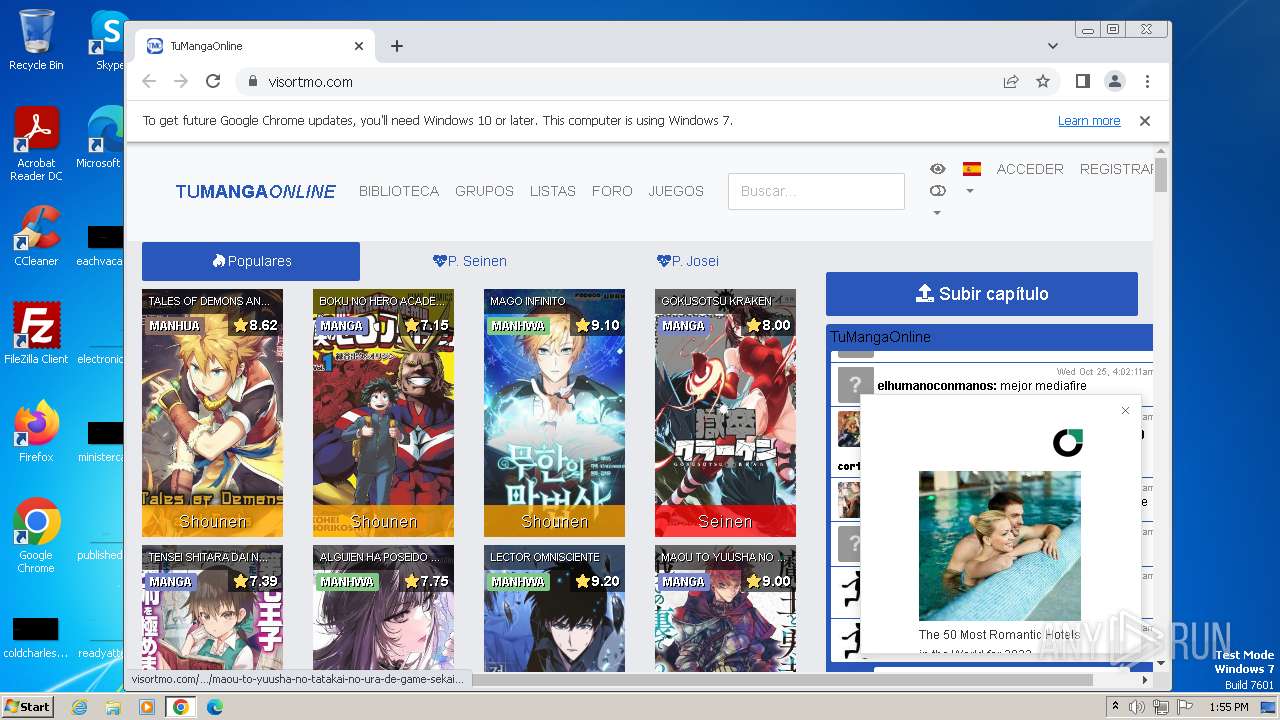
Task: Open a new browser tab
Action: 397,46
